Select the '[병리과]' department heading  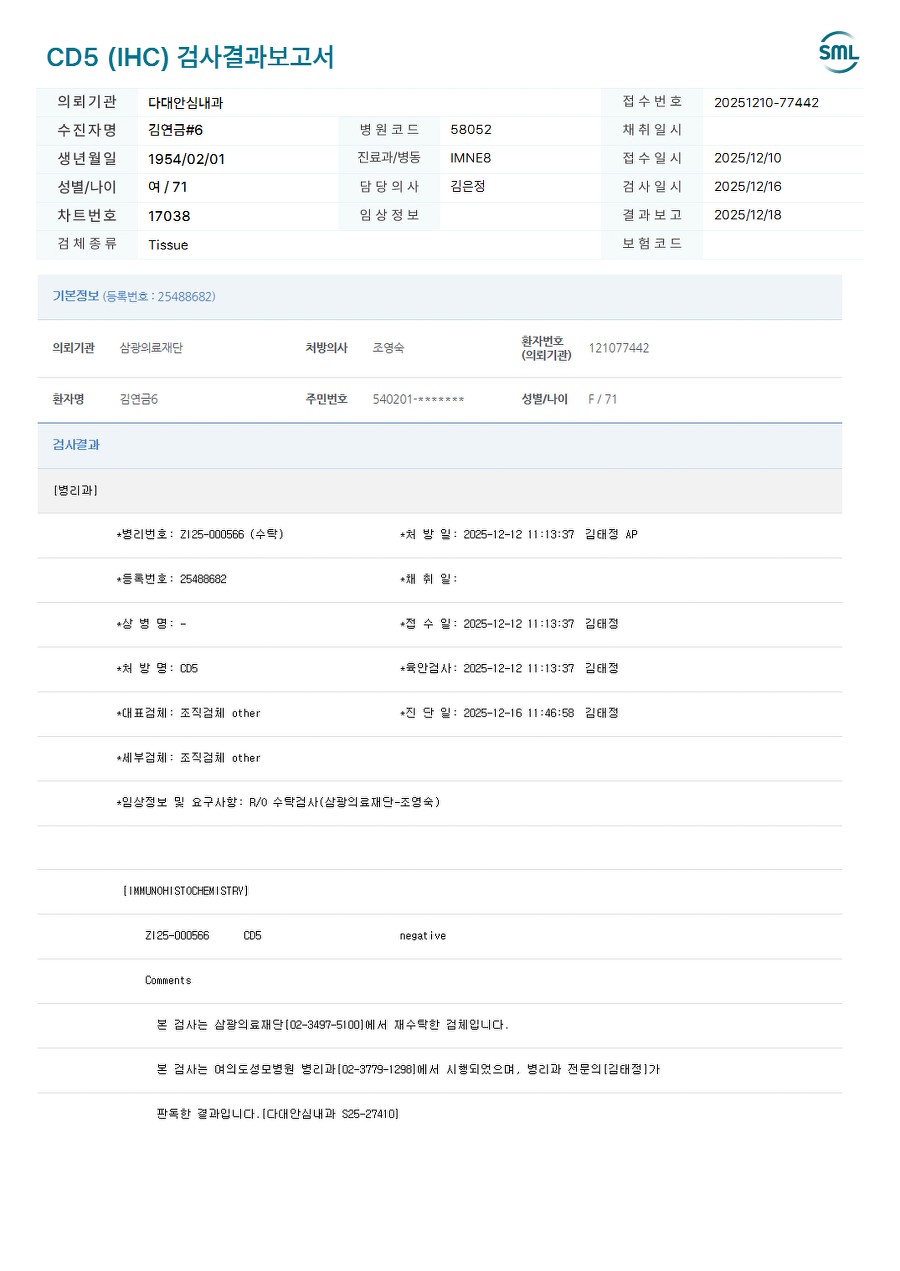point(75,490)
